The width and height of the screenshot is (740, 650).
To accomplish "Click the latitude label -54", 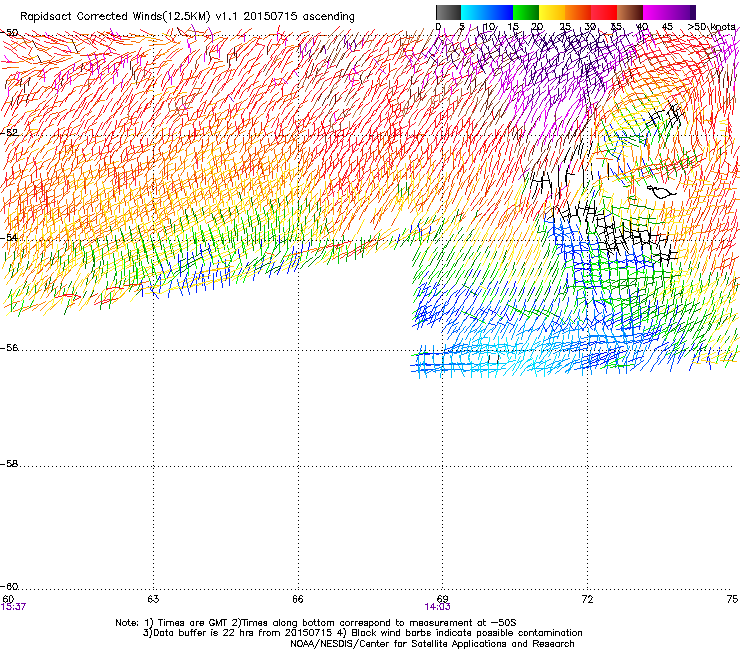I will 9,237.
